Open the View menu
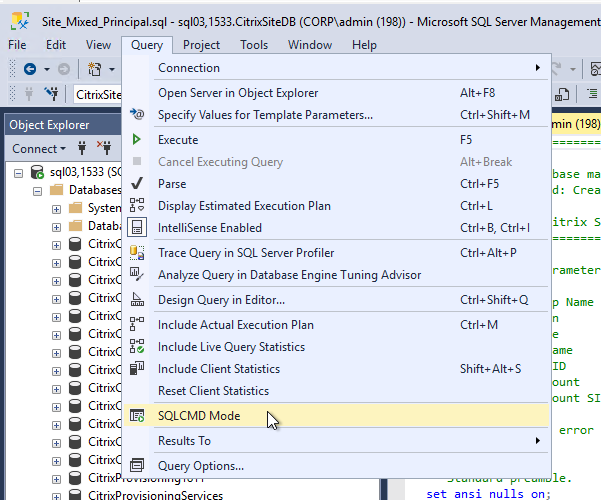 pos(98,45)
